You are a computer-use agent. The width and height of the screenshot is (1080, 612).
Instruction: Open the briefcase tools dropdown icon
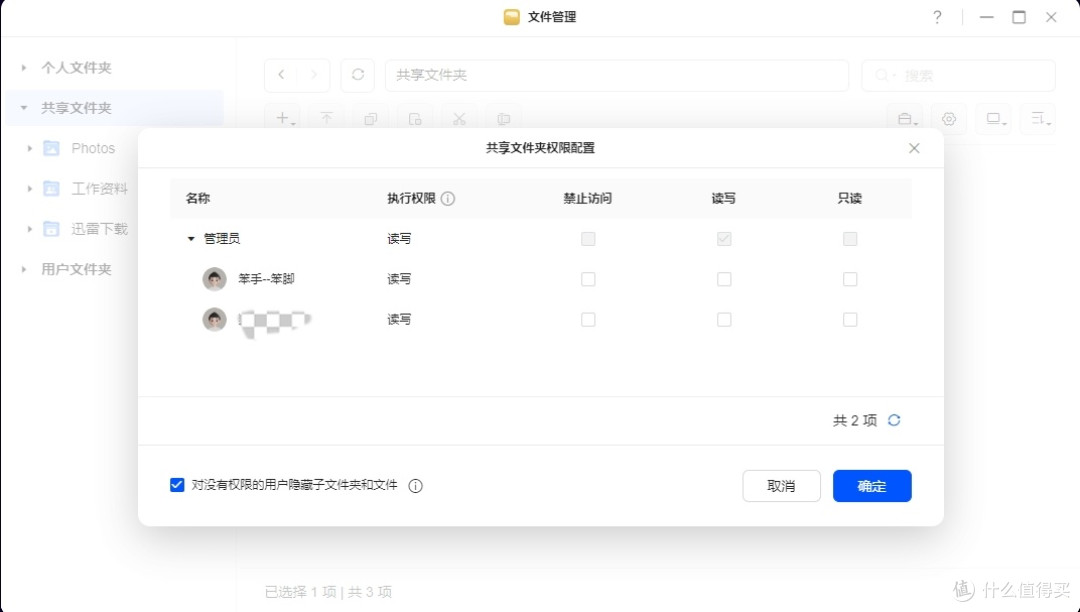click(x=906, y=119)
